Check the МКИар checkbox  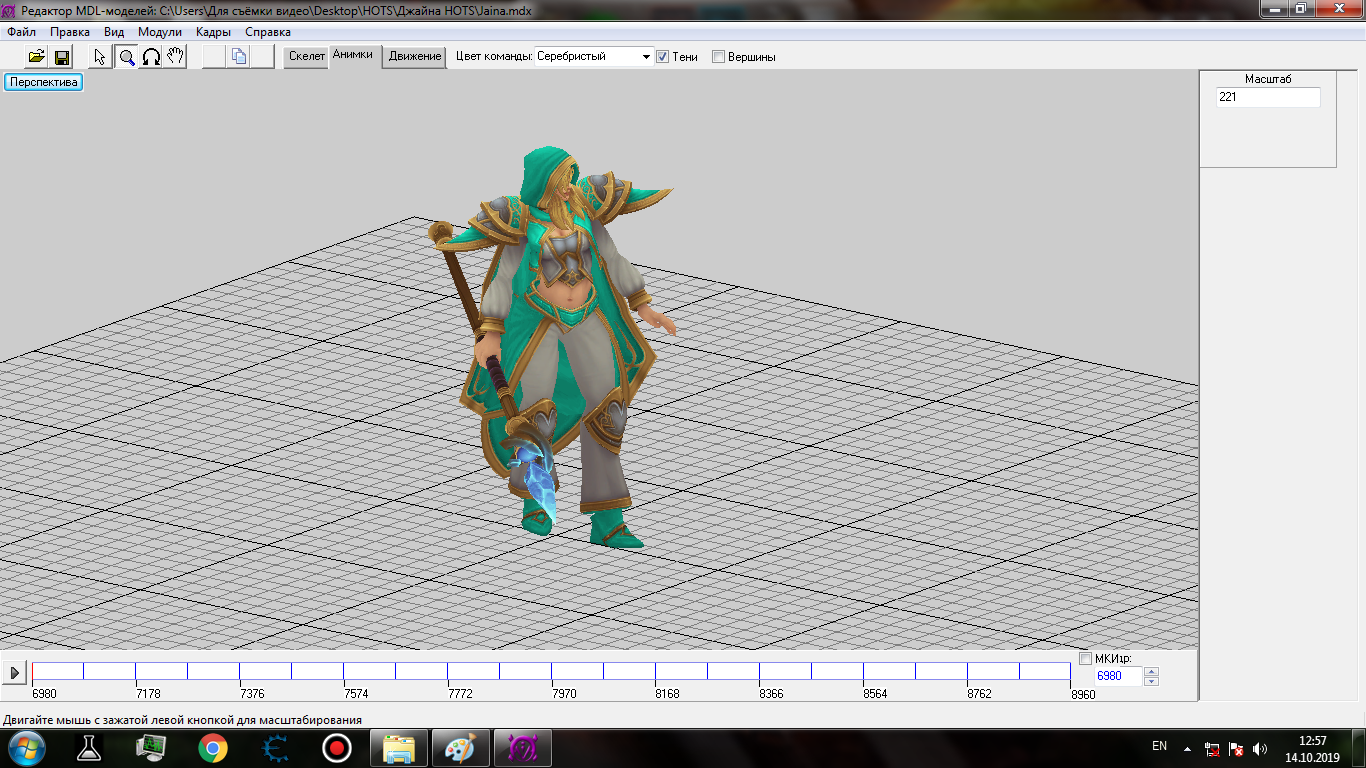click(1086, 658)
